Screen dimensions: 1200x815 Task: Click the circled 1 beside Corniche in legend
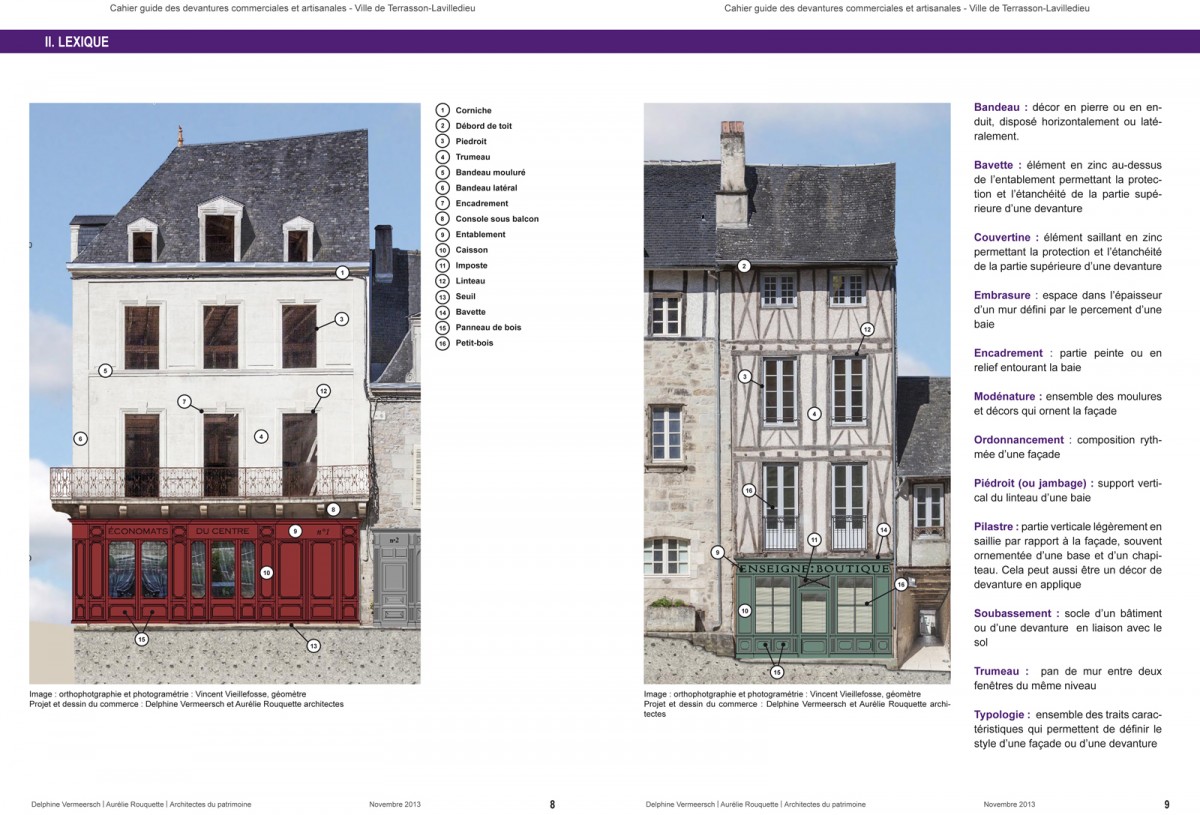(442, 110)
